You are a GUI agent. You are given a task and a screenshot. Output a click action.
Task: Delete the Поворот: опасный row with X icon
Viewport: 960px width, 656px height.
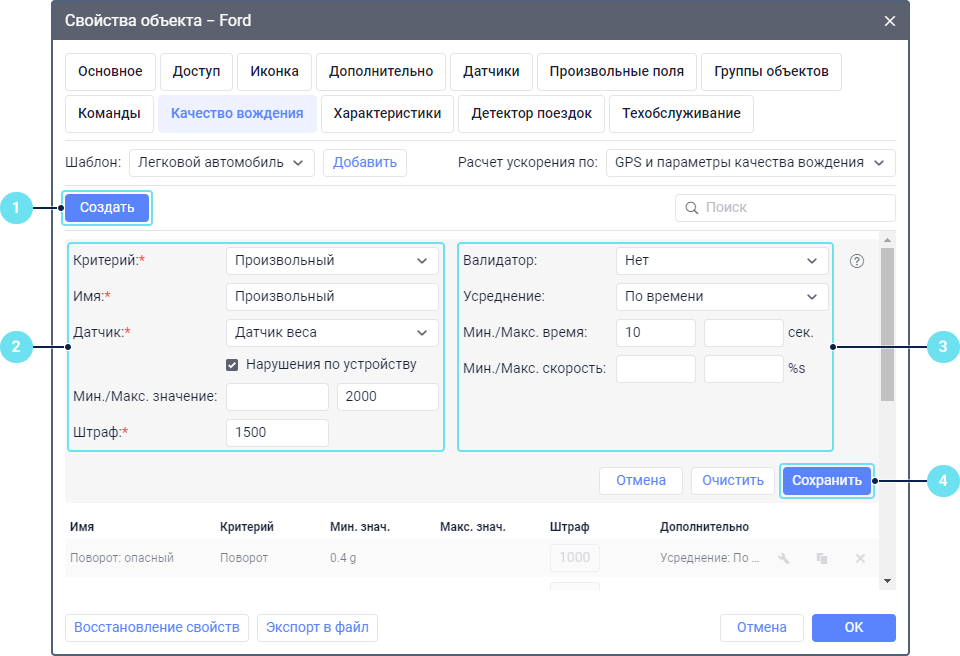(860, 558)
